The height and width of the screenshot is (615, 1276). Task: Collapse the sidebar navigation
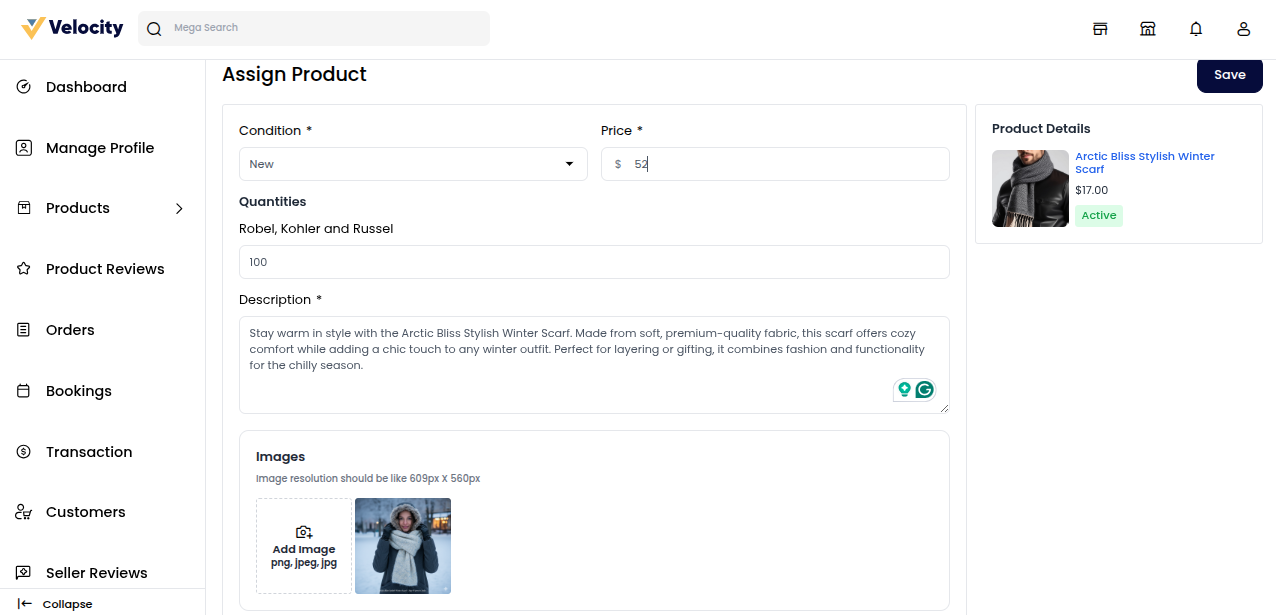click(x=56, y=604)
